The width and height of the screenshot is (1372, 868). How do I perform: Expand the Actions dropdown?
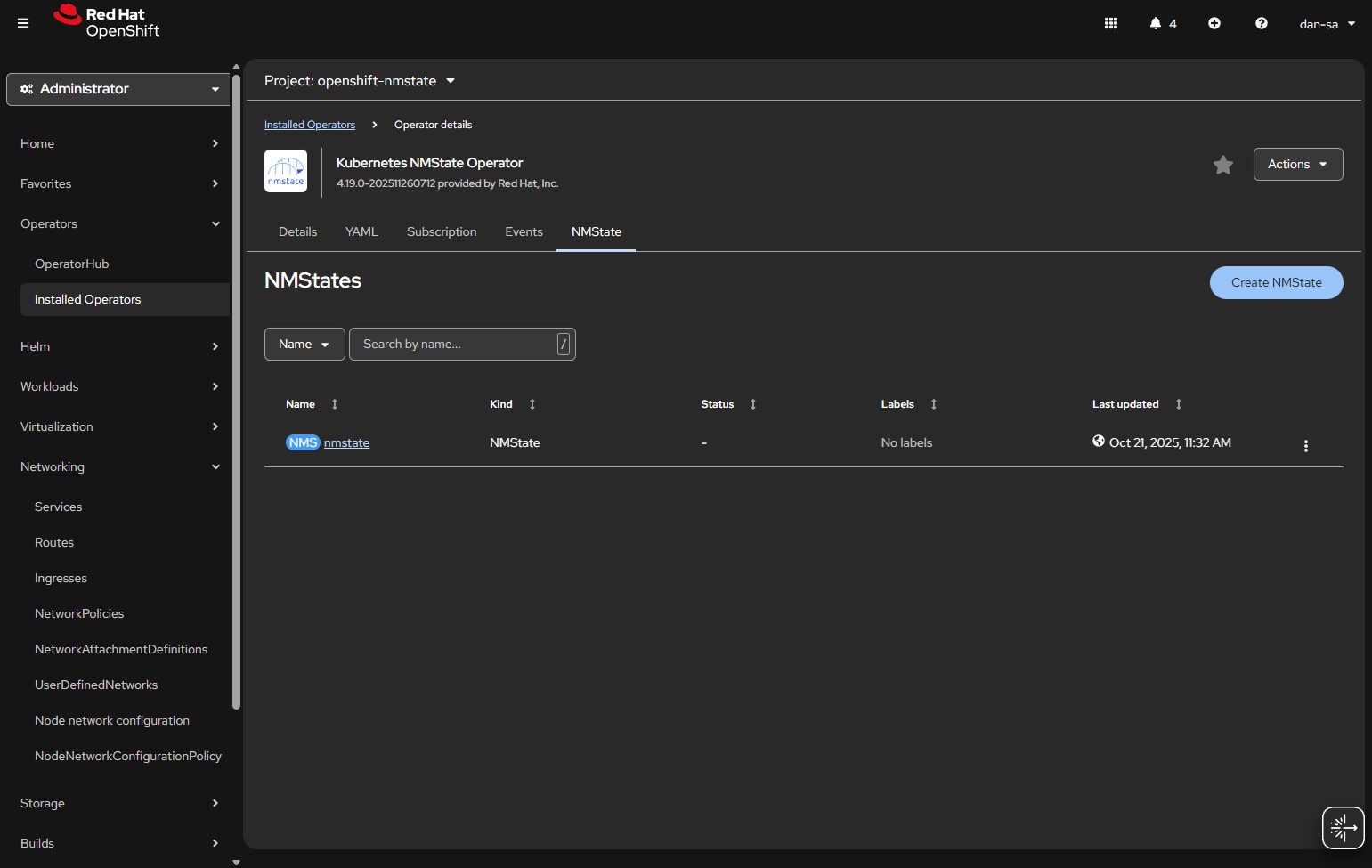coord(1297,165)
